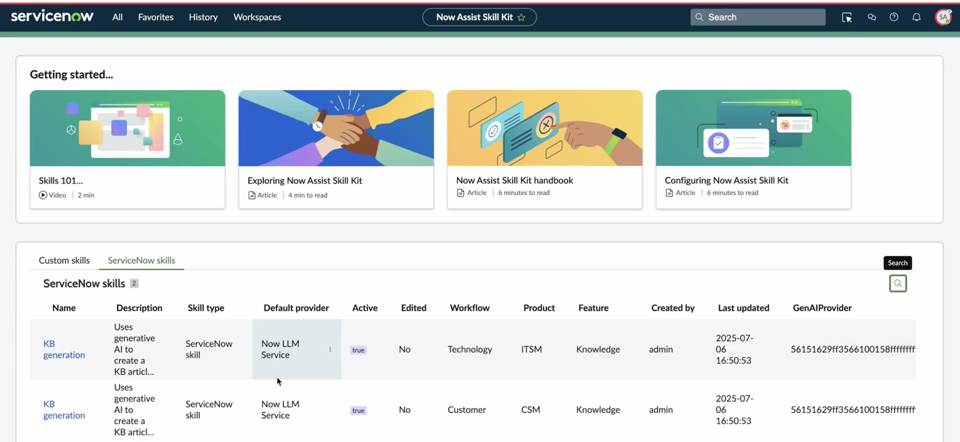960x442 pixels.
Task: Open the Workspaces menu
Action: [257, 17]
